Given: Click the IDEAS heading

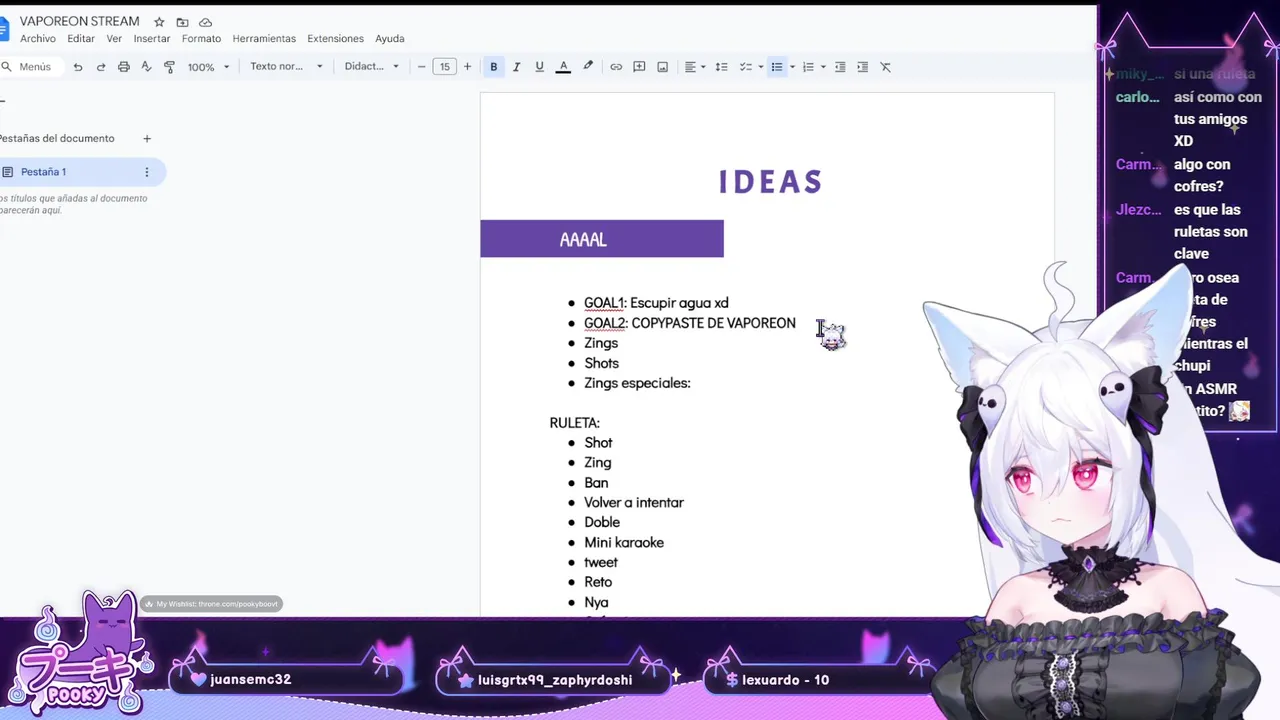Looking at the screenshot, I should pos(770,182).
